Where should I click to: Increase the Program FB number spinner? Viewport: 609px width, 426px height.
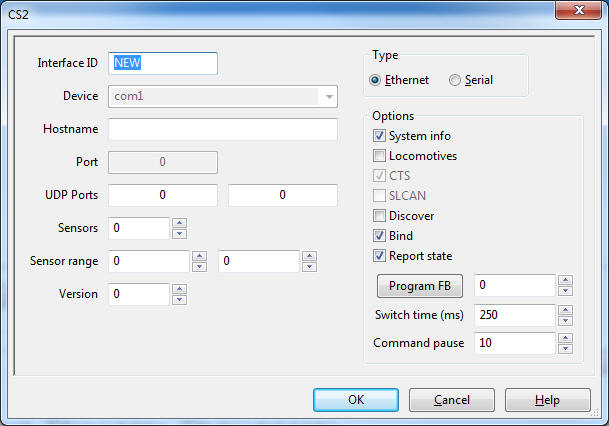click(565, 280)
